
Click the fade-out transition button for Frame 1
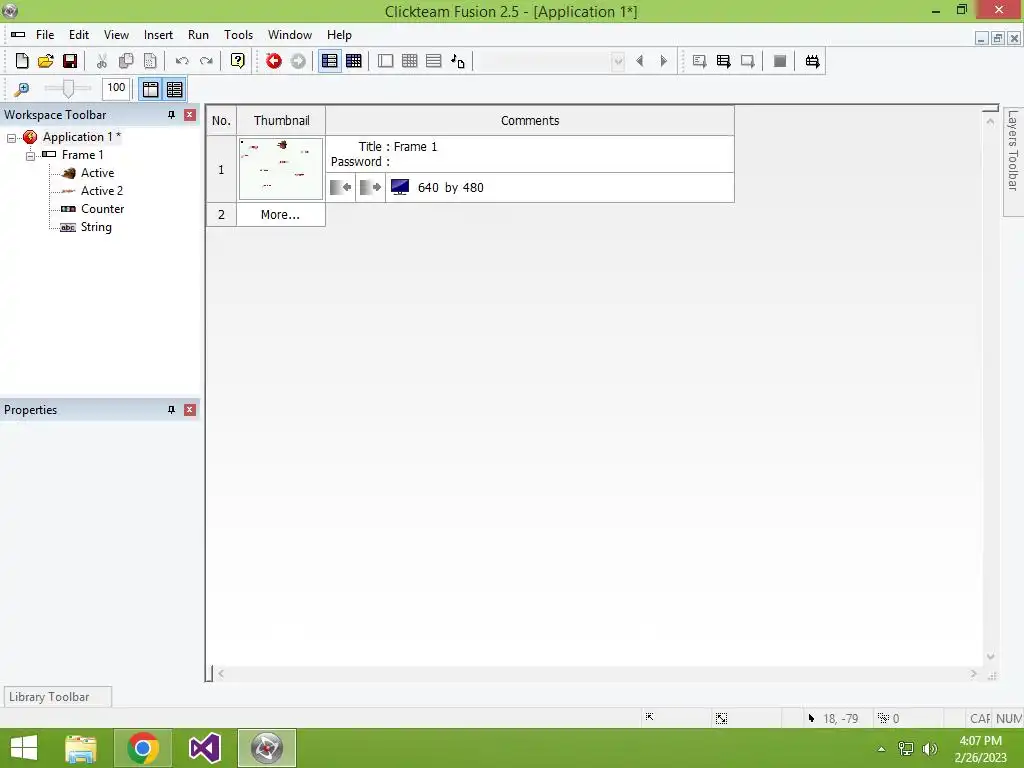tap(370, 187)
